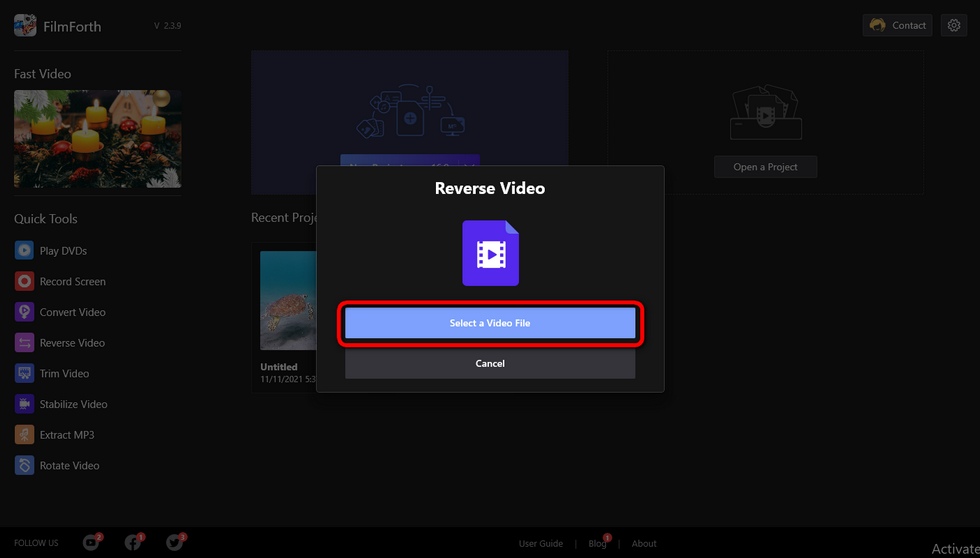Click the Stabilize Video label

74,404
